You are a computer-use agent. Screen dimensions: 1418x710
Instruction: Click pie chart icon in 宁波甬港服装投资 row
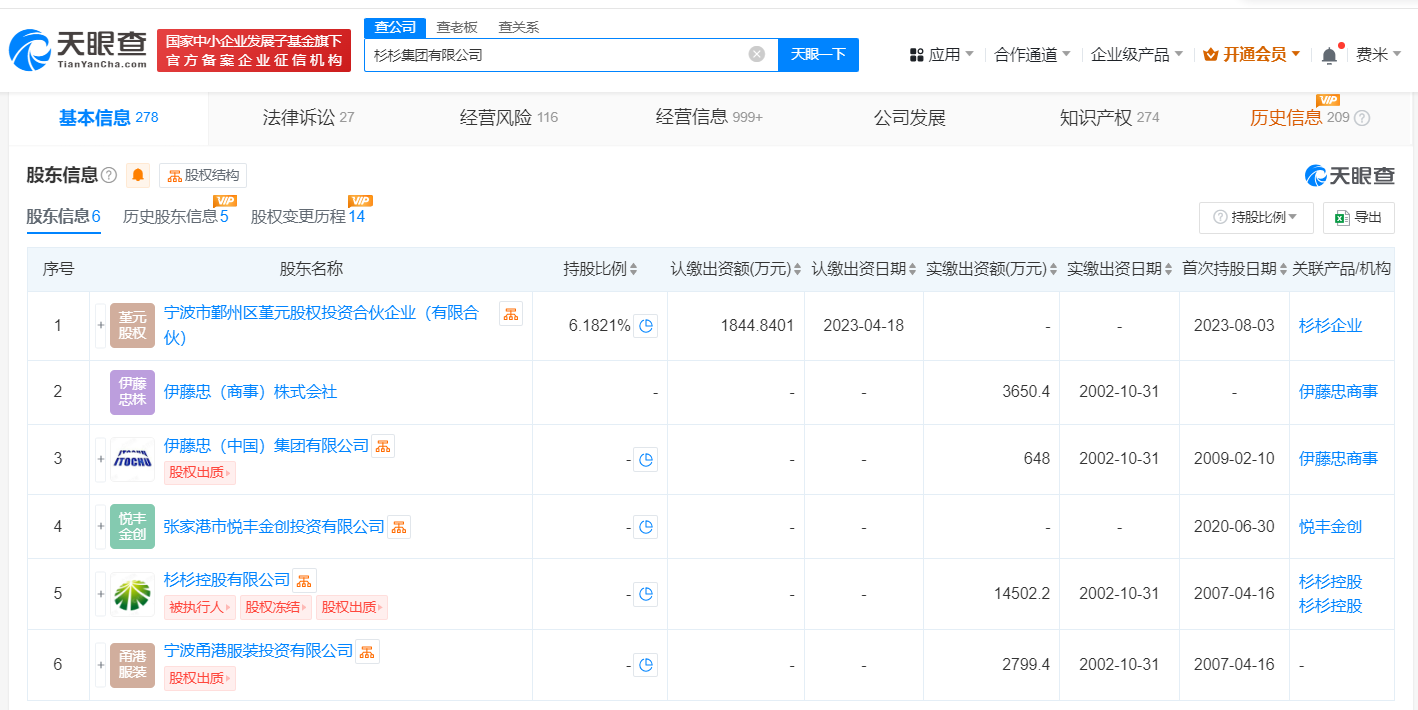point(646,665)
